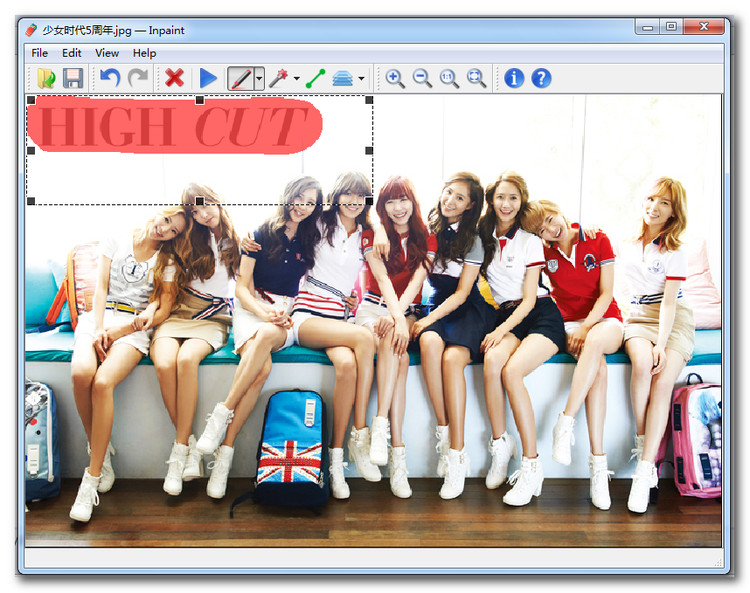Select the Magic Wand tool

278,78
